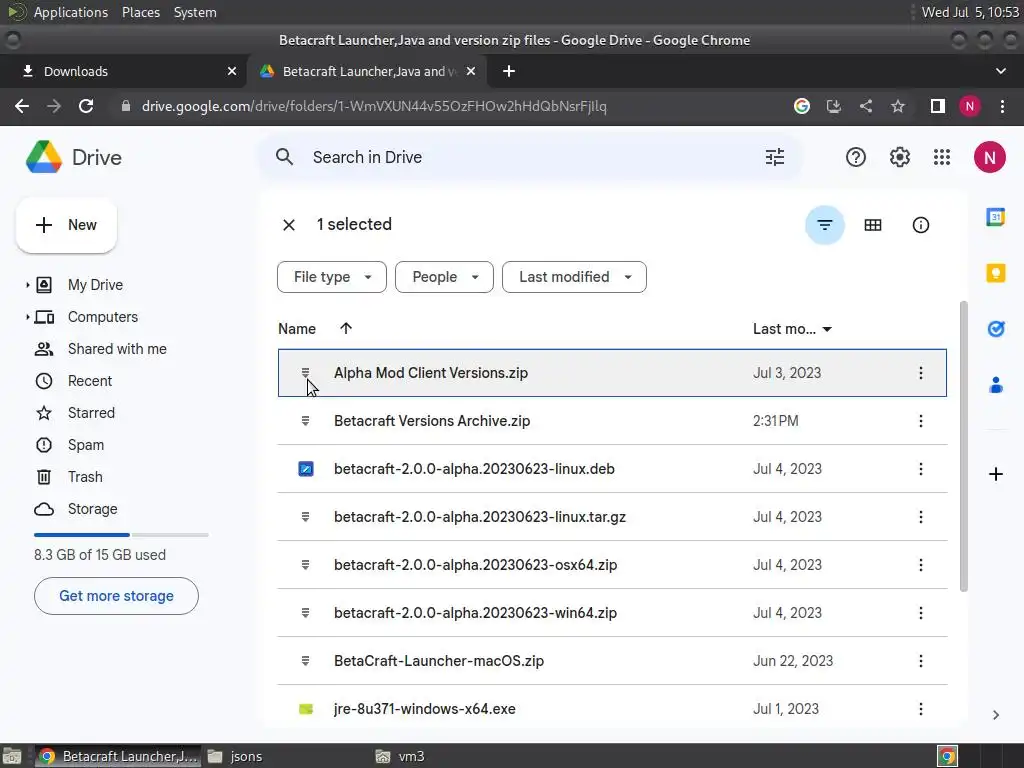
Task: Click the storage usage bar
Action: click(x=121, y=535)
